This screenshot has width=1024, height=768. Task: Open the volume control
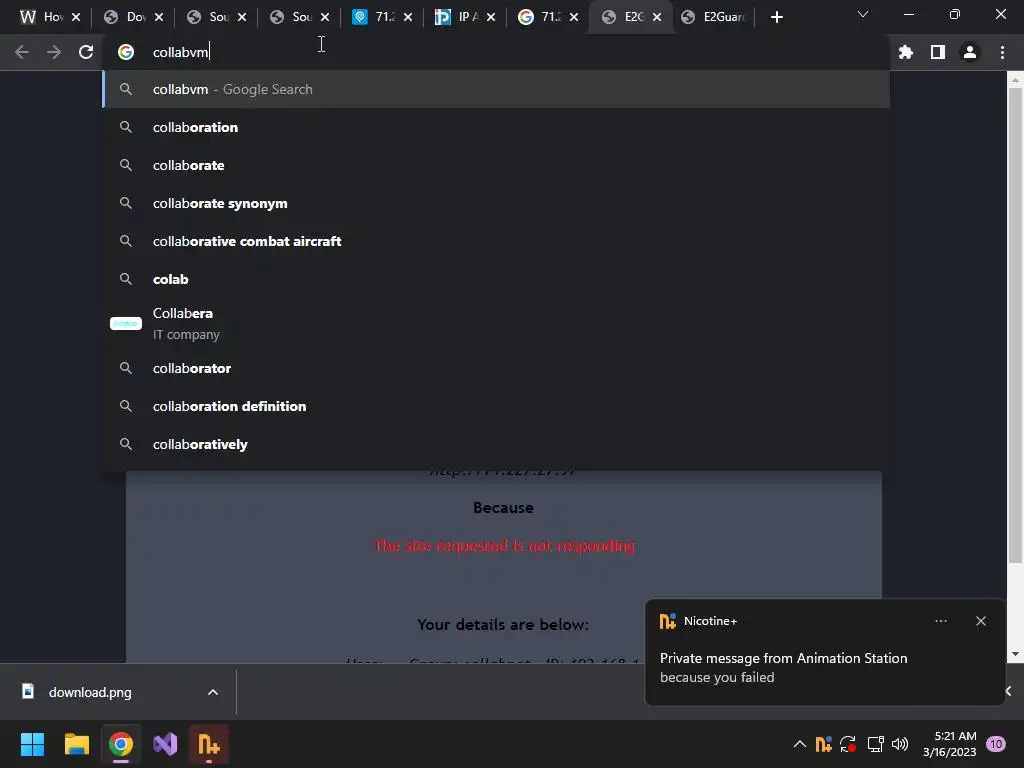900,744
